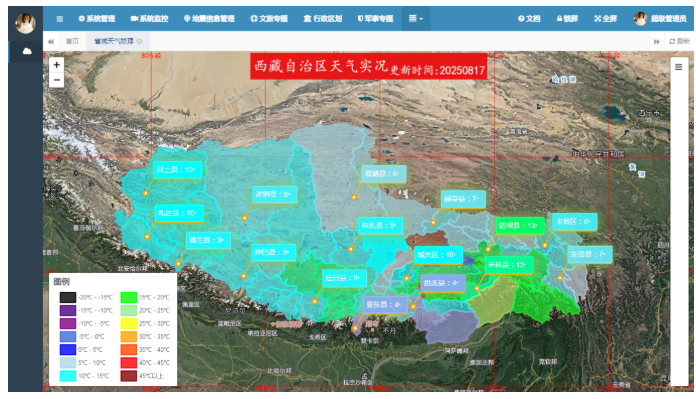The width and height of the screenshot is (696, 399).
Task: Click the 锁屏 lock screen button
Action: point(567,19)
